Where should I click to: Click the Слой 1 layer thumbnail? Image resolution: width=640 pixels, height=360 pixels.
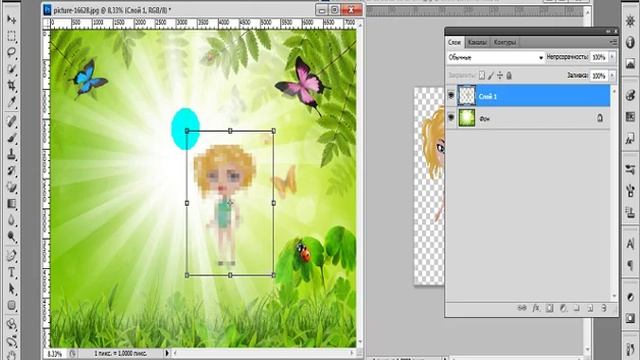(x=467, y=96)
